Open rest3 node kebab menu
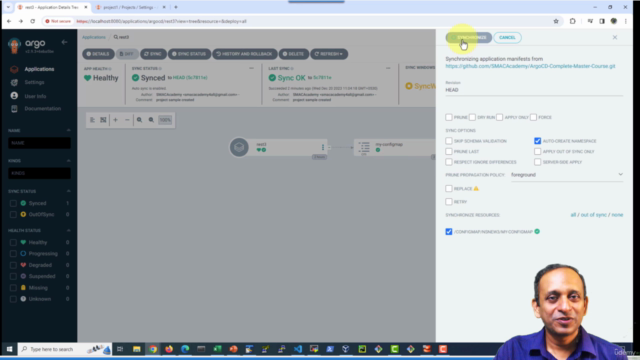Screen dimensions: 640x360 point(323,147)
